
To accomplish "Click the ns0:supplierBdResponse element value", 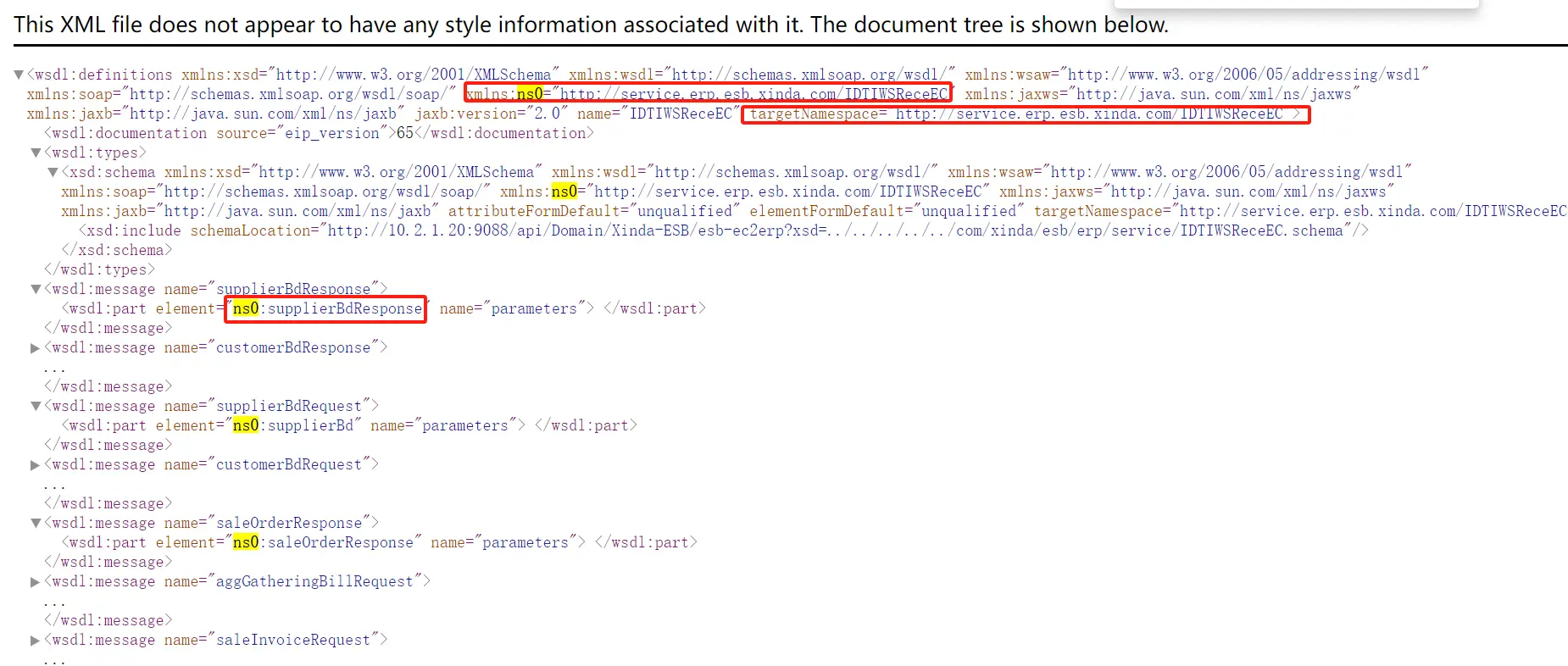I will click(327, 308).
